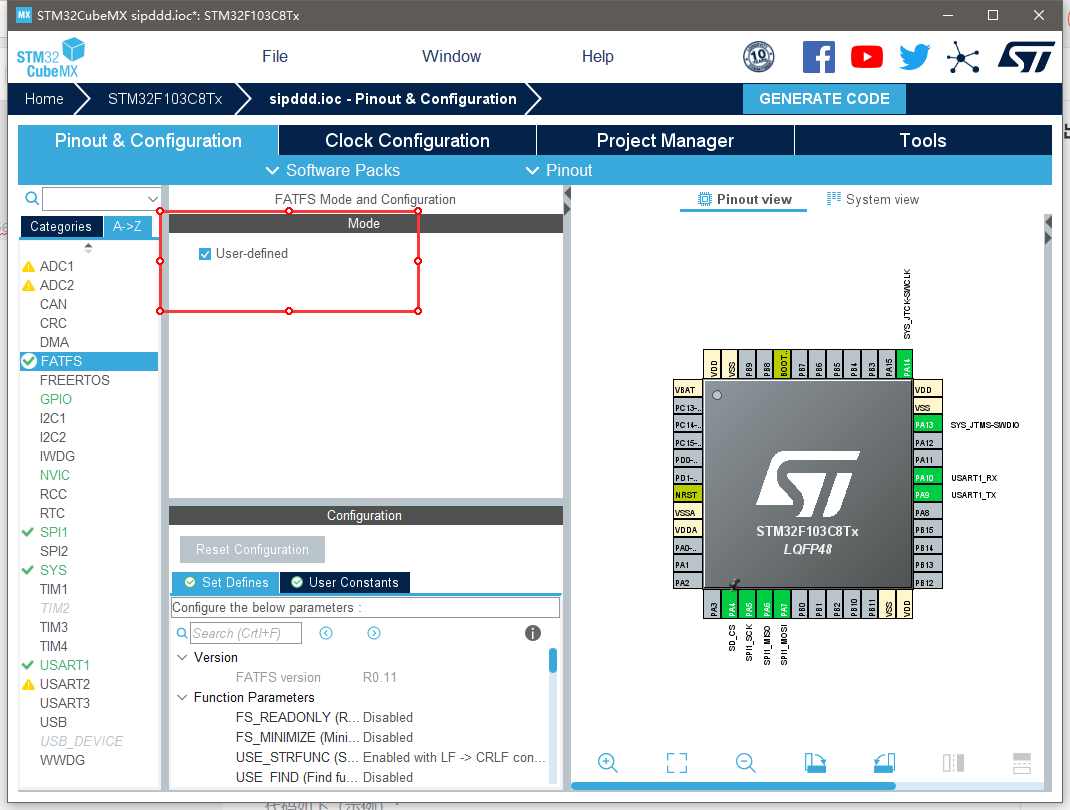Collapse the Function Parameters section
The height and width of the screenshot is (810, 1070).
[x=181, y=697]
